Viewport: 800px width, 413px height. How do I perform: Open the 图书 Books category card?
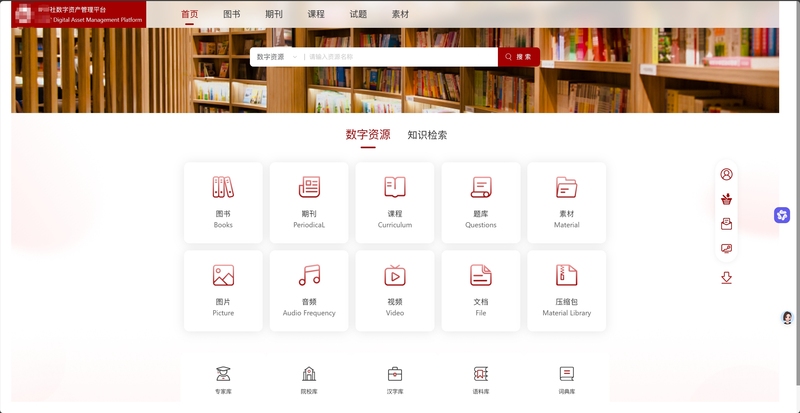pos(223,203)
